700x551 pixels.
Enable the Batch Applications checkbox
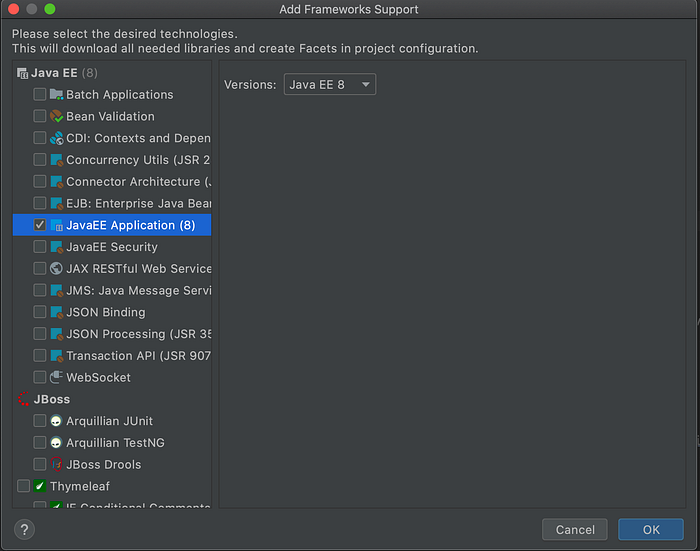pyautogui.click(x=40, y=94)
